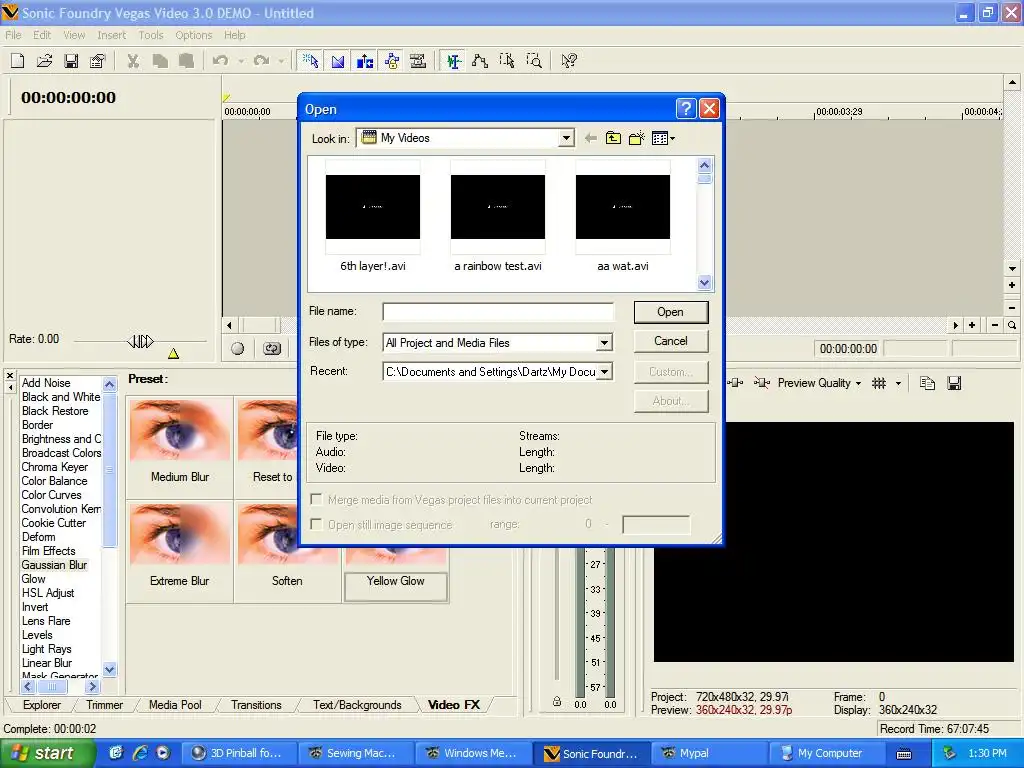Click the File name input field
Screen dimensions: 1024x768
[498, 312]
